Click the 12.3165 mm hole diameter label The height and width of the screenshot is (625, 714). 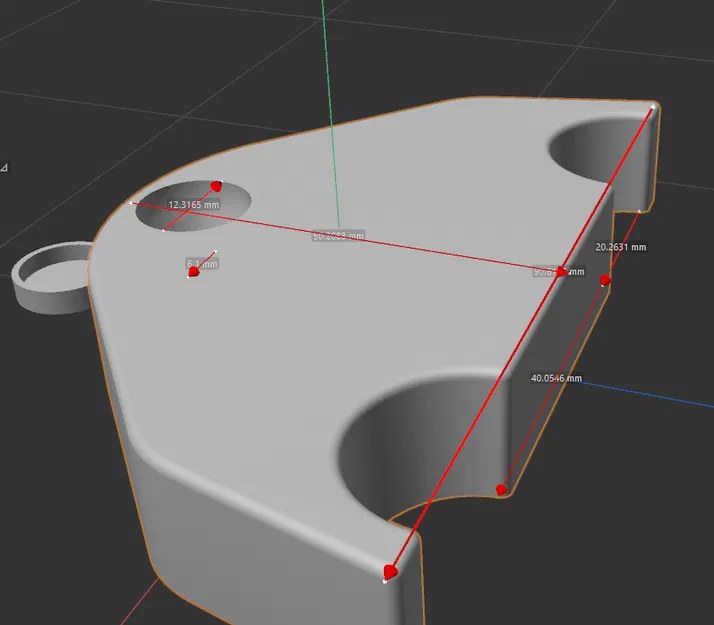[x=194, y=205]
